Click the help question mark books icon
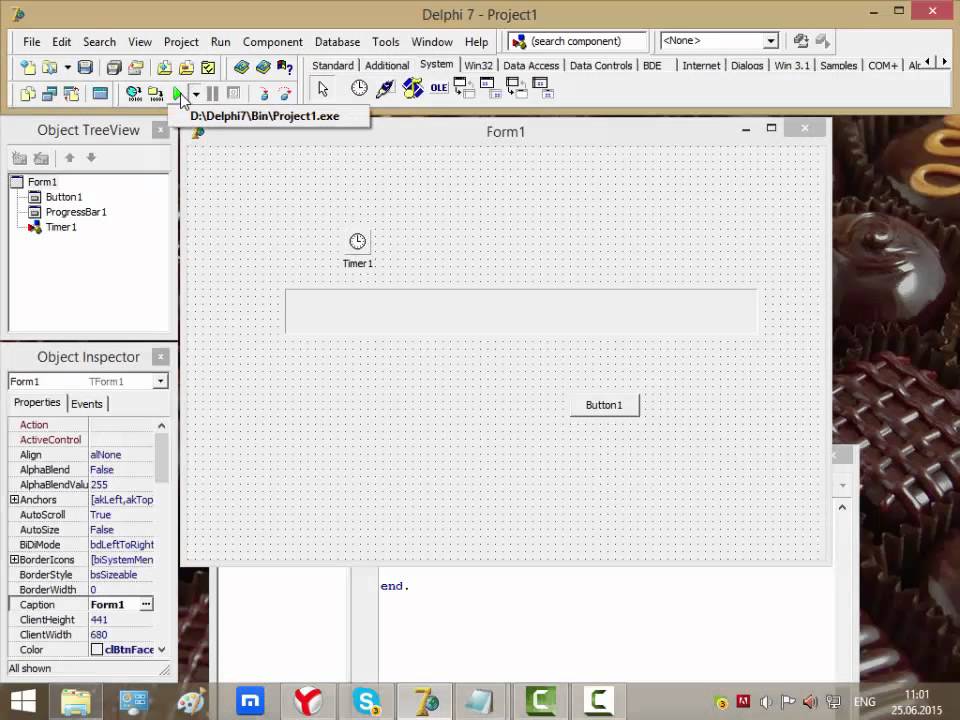 point(285,67)
